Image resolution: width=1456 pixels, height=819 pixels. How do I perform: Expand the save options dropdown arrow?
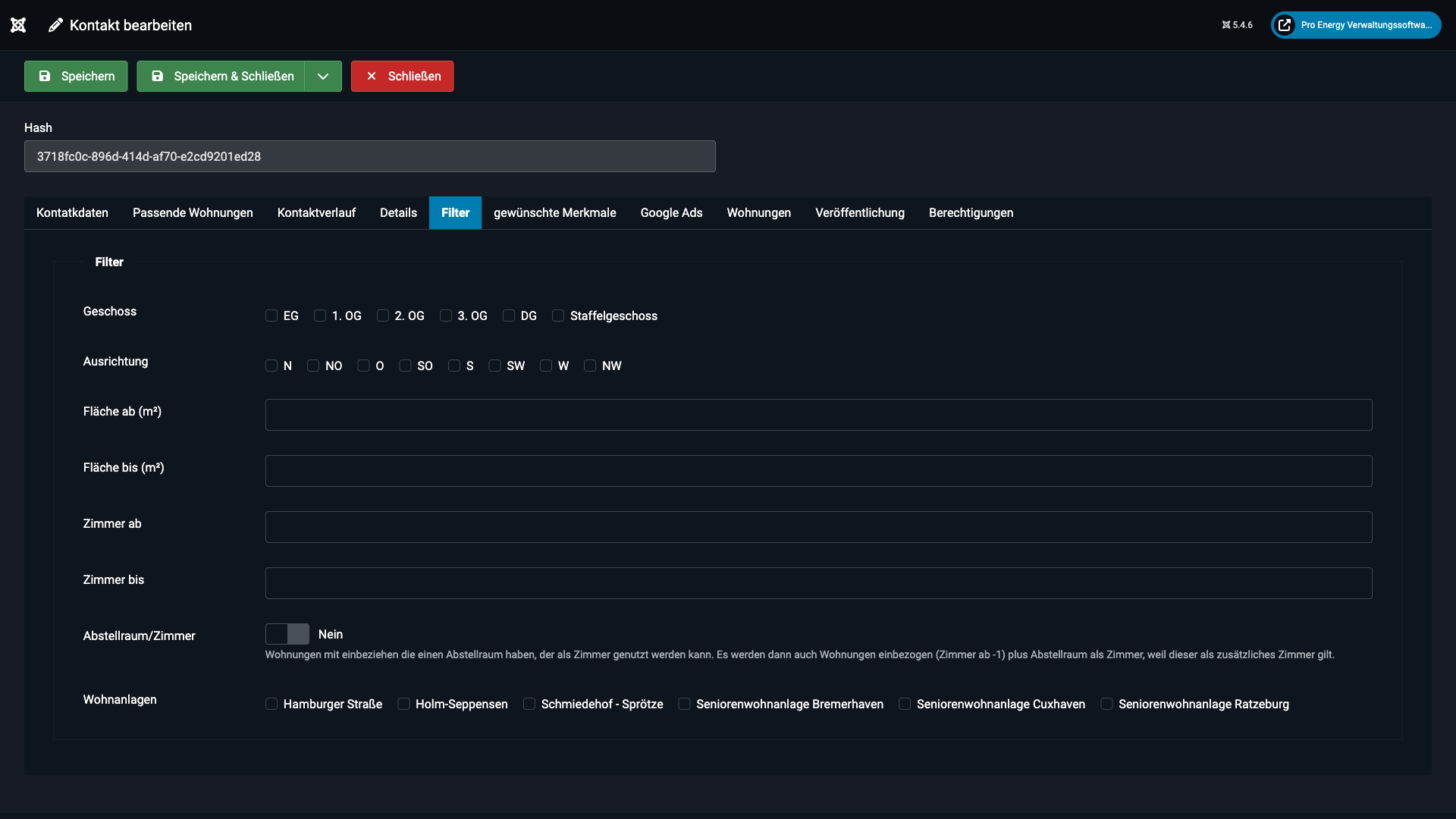pos(323,77)
